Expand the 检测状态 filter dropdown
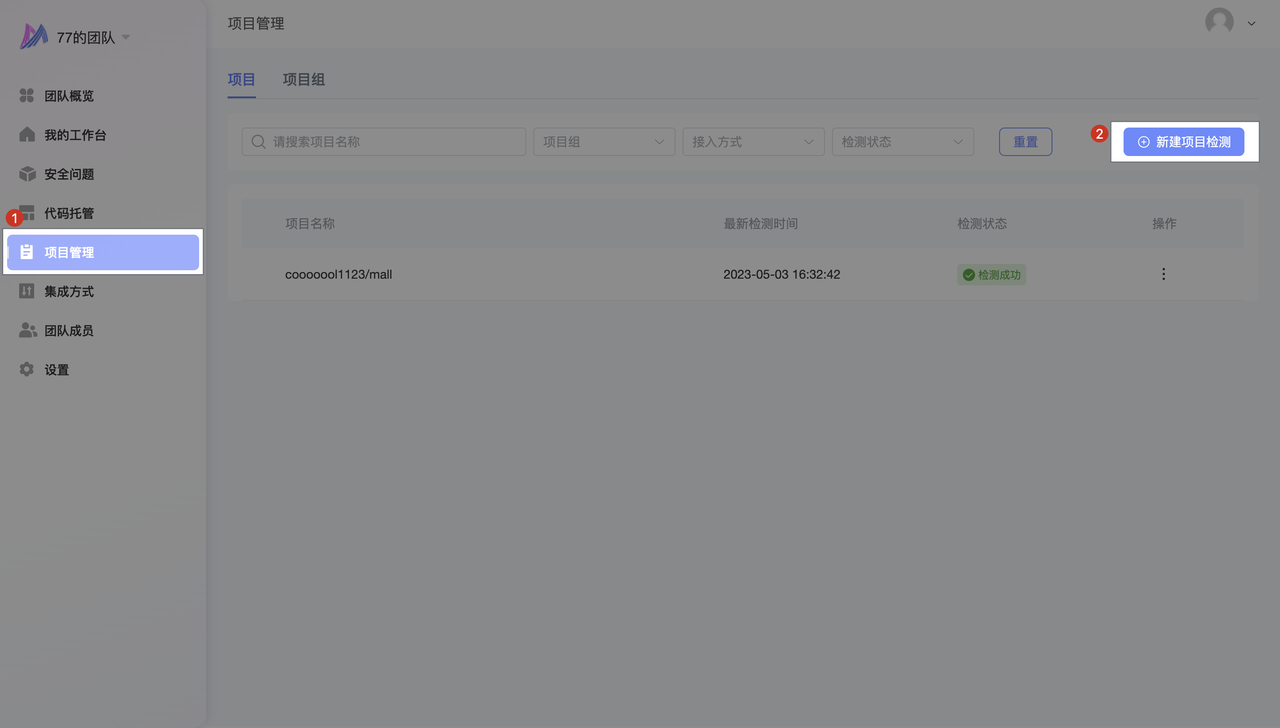The image size is (1280, 728). (902, 142)
